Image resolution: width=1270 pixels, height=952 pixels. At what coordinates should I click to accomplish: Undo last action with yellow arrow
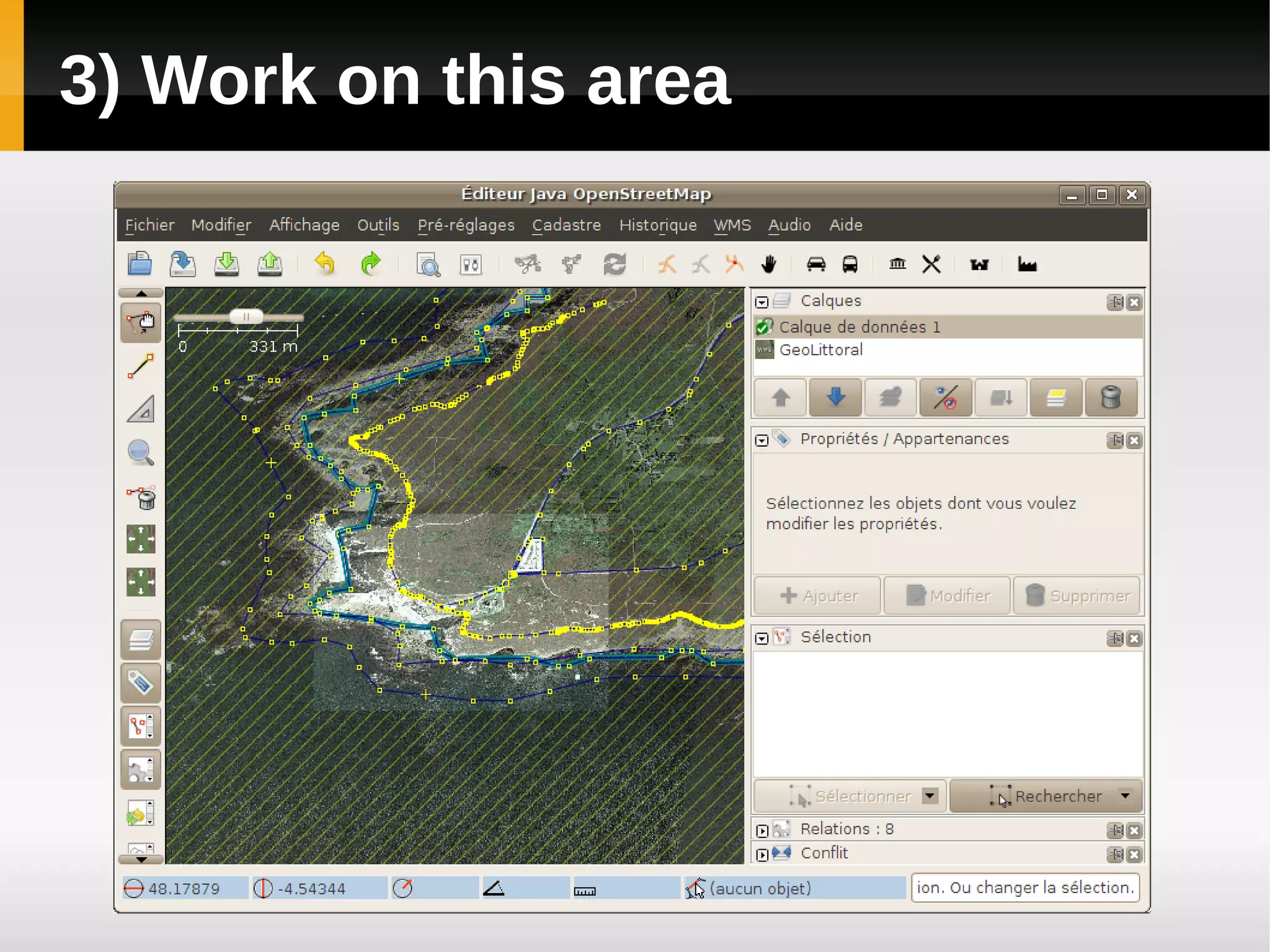[x=324, y=264]
